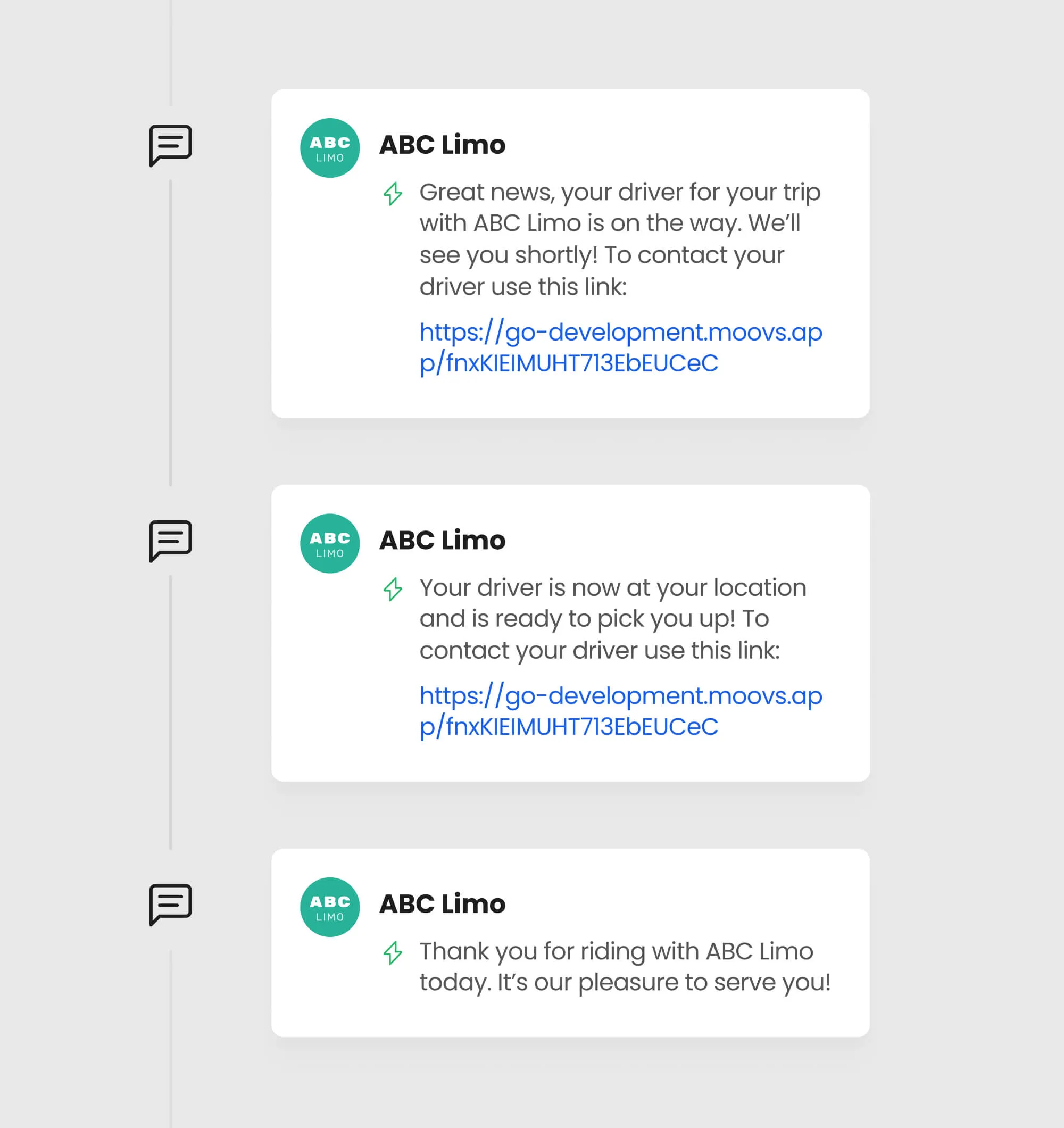The height and width of the screenshot is (1128, 1064).
Task: Click the ABC Limo sender name in first card
Action: point(442,145)
